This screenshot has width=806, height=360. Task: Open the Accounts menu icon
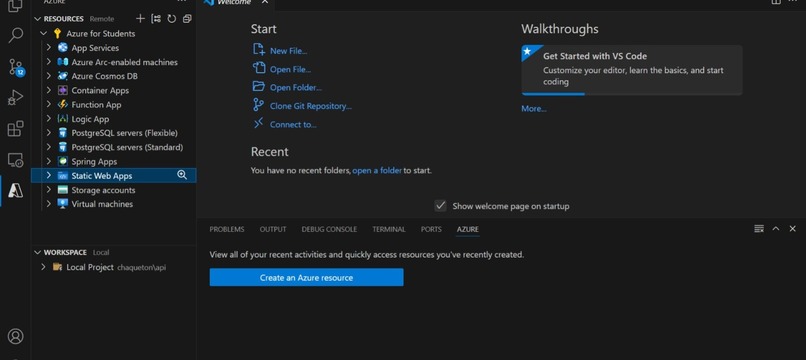tap(16, 336)
